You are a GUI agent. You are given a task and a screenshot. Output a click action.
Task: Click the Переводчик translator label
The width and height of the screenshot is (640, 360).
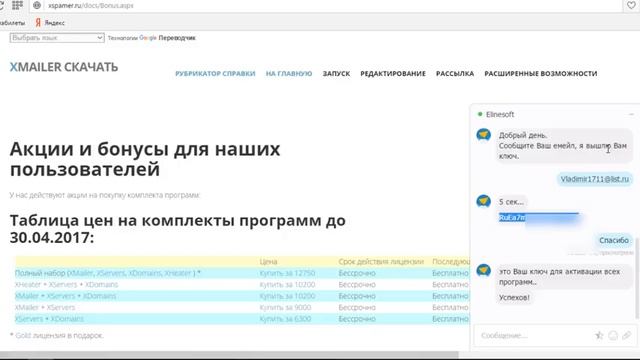pos(177,38)
